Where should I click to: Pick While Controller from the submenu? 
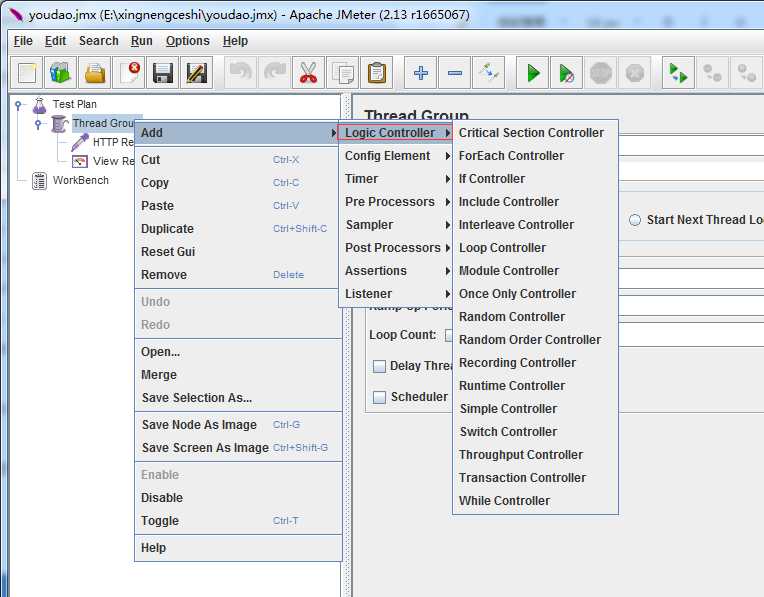point(535,501)
